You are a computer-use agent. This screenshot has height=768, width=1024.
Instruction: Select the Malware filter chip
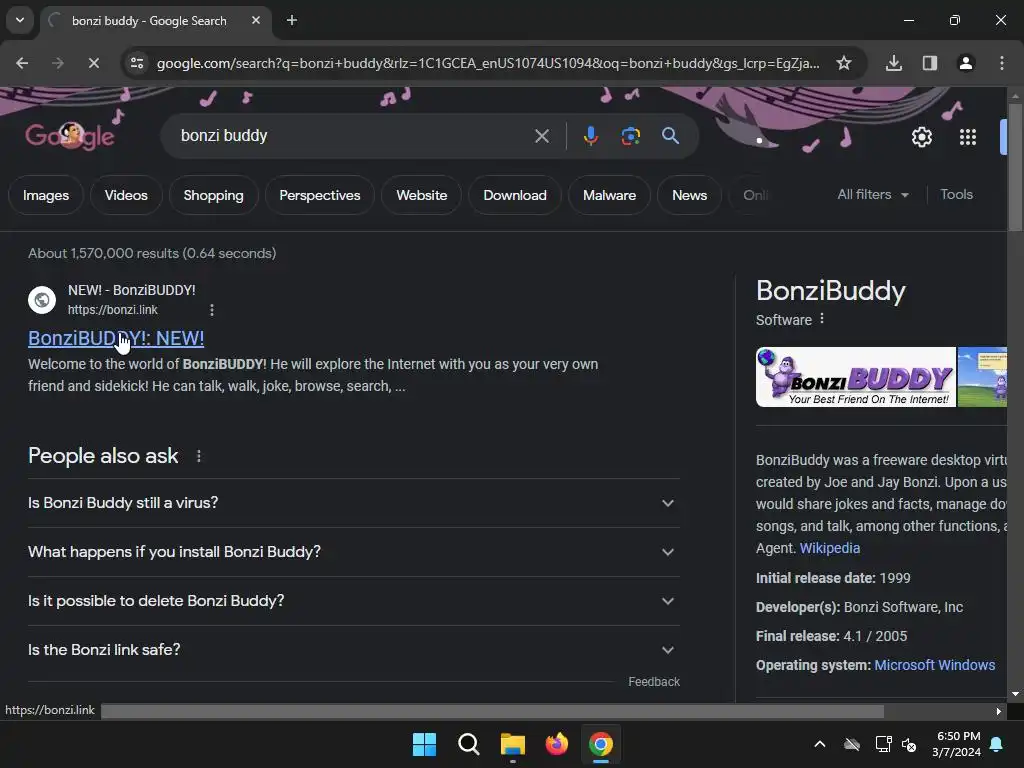coord(609,195)
